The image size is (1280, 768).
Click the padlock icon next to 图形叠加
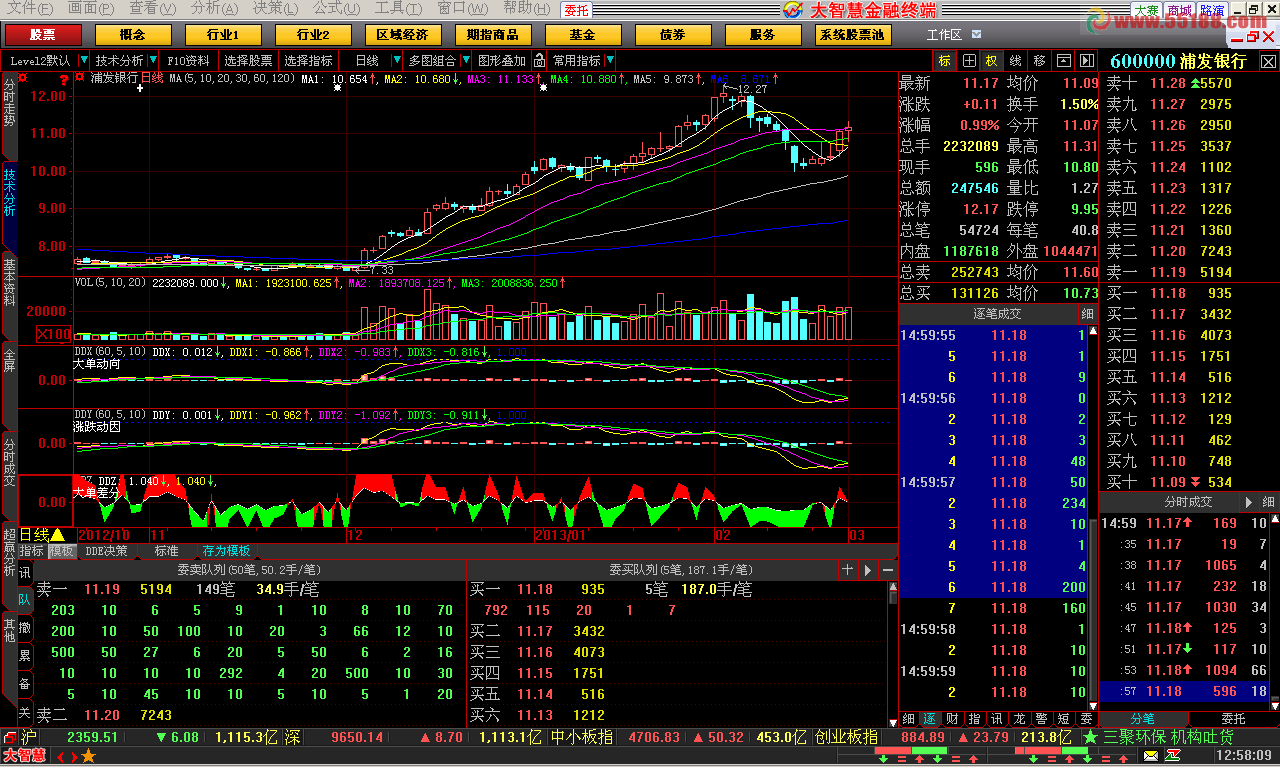pyautogui.click(x=538, y=60)
